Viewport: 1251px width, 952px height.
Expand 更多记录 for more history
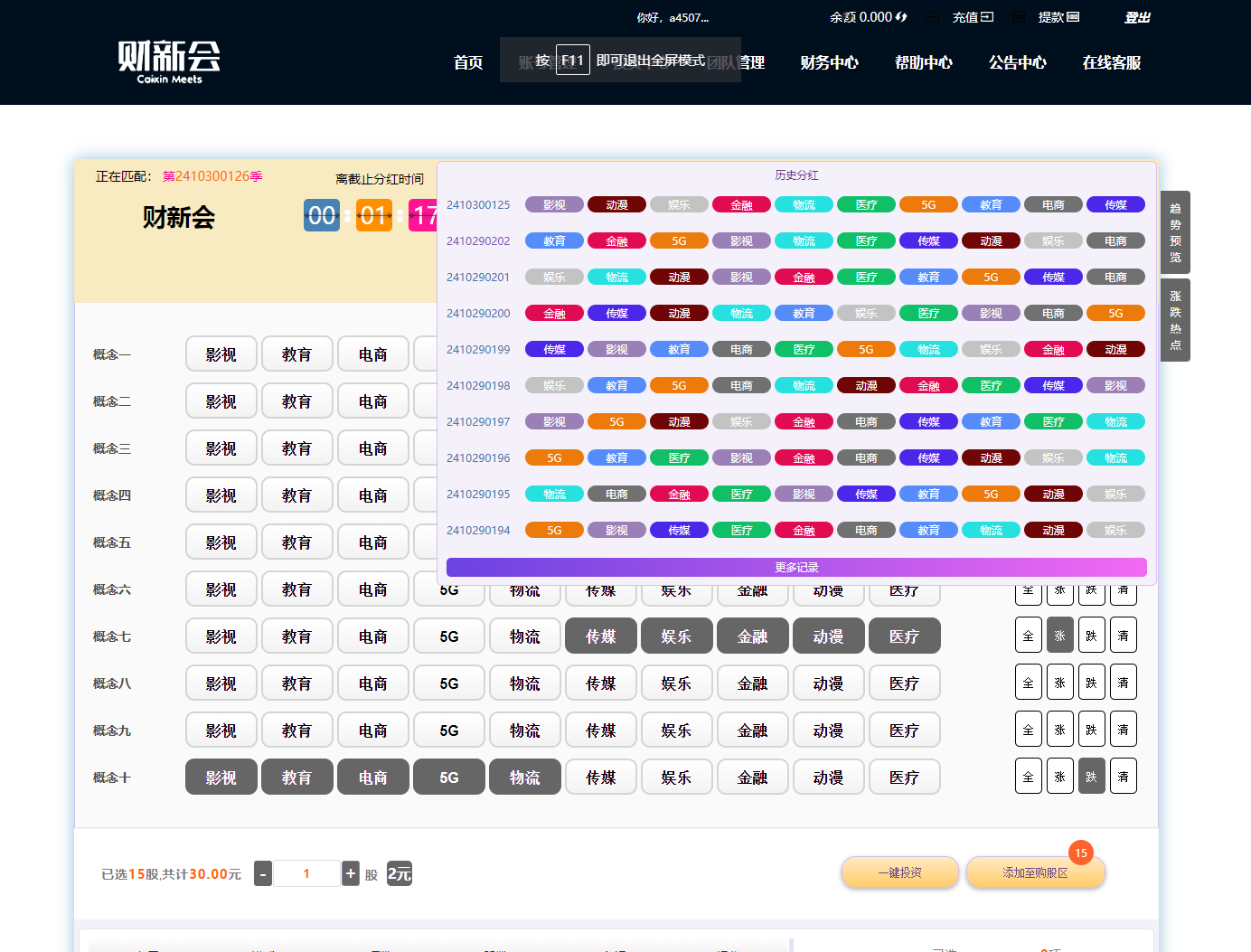coord(796,568)
